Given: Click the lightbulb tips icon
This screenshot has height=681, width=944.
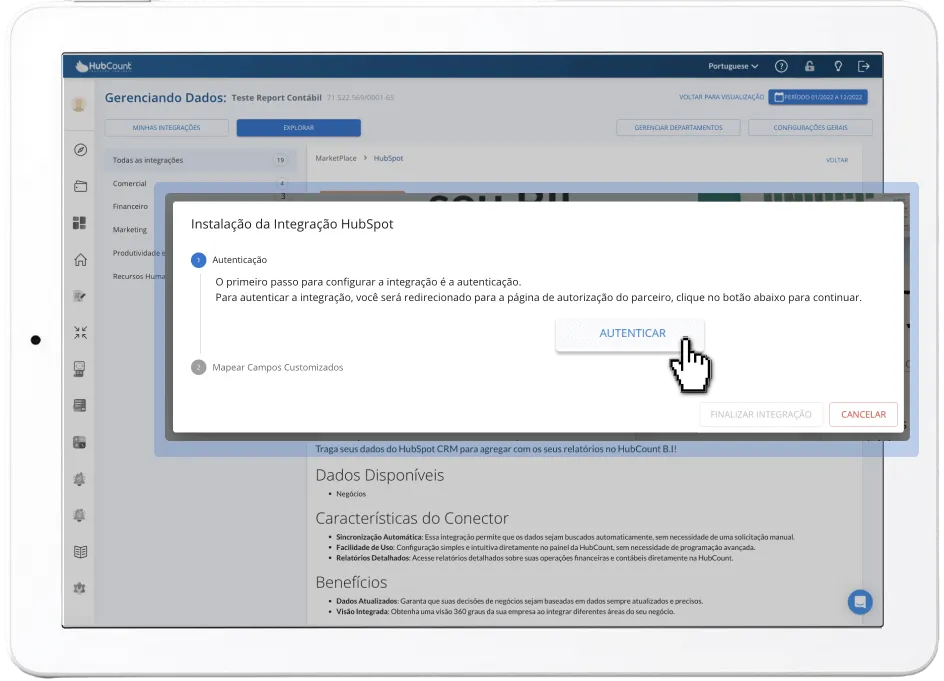Looking at the screenshot, I should [837, 66].
